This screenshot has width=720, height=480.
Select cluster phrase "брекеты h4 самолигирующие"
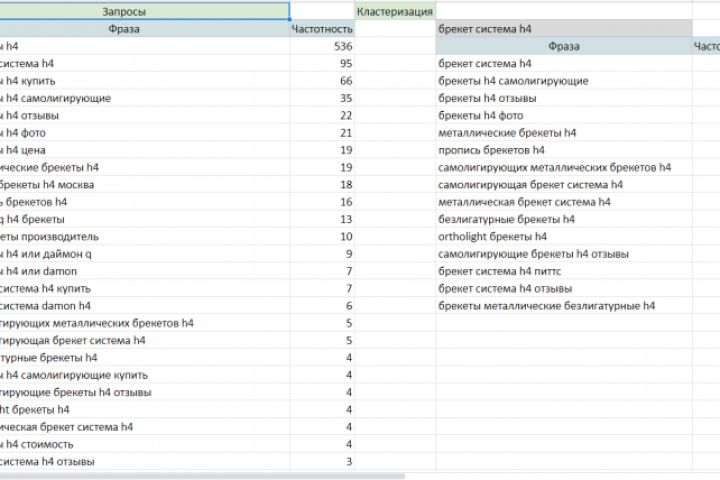pos(564,81)
